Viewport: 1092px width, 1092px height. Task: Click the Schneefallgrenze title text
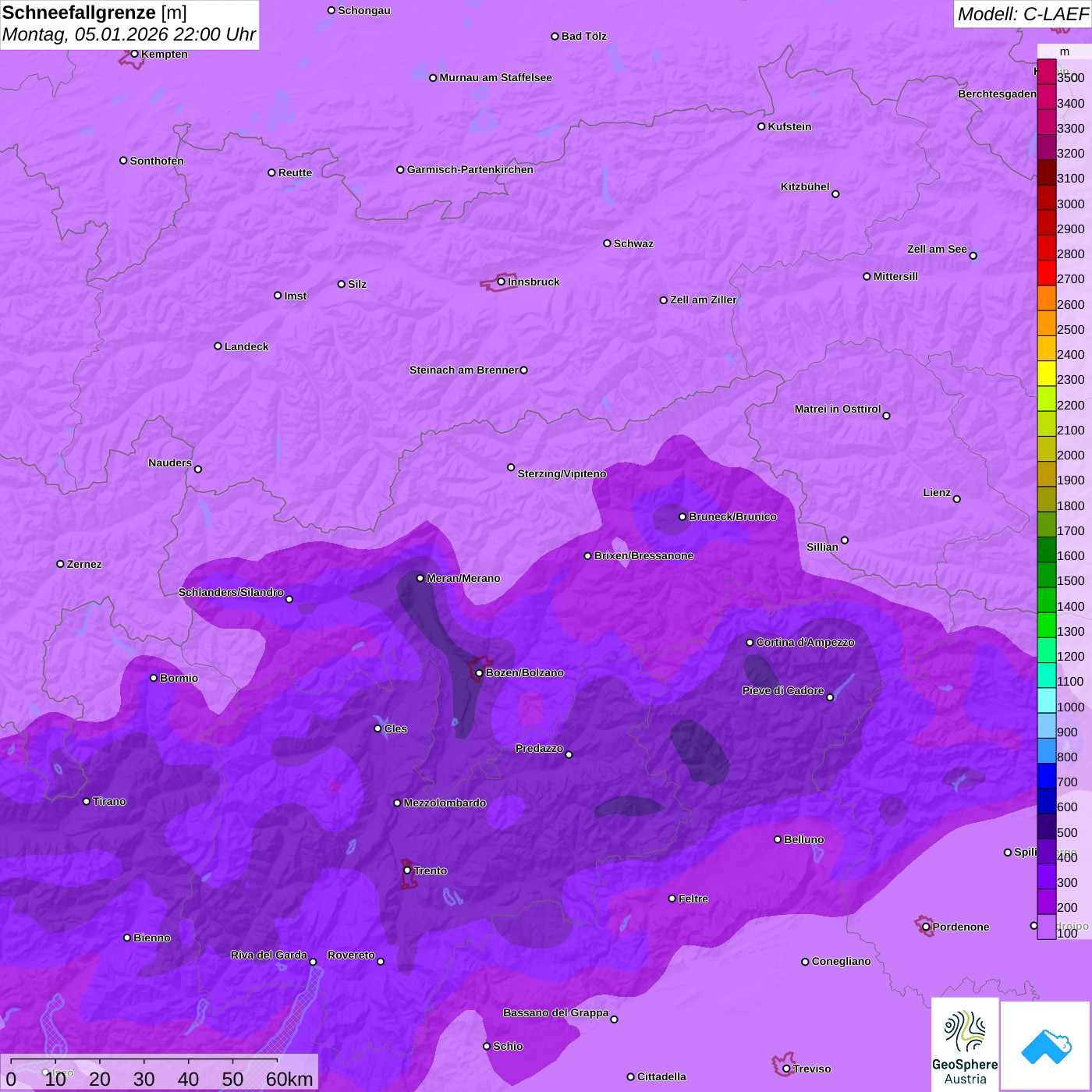(x=94, y=12)
